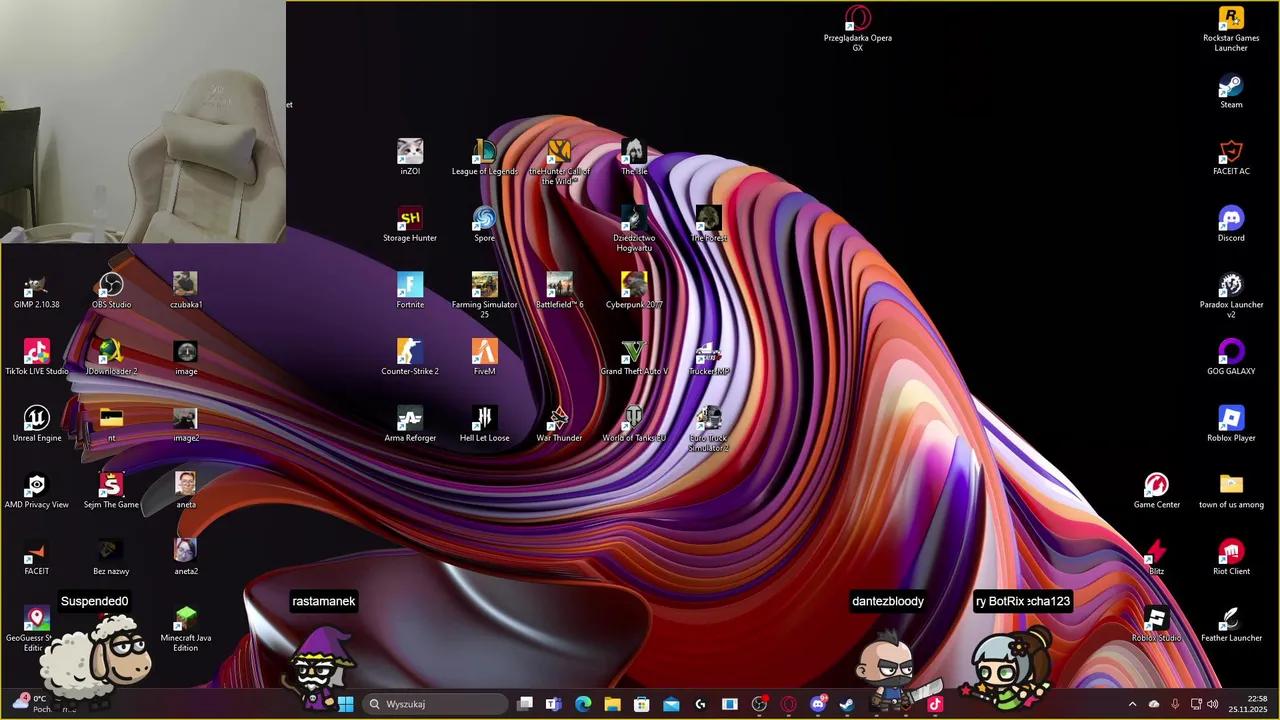Launch the Sejm The Game shortcut
This screenshot has width=1280, height=720.
pos(111,491)
